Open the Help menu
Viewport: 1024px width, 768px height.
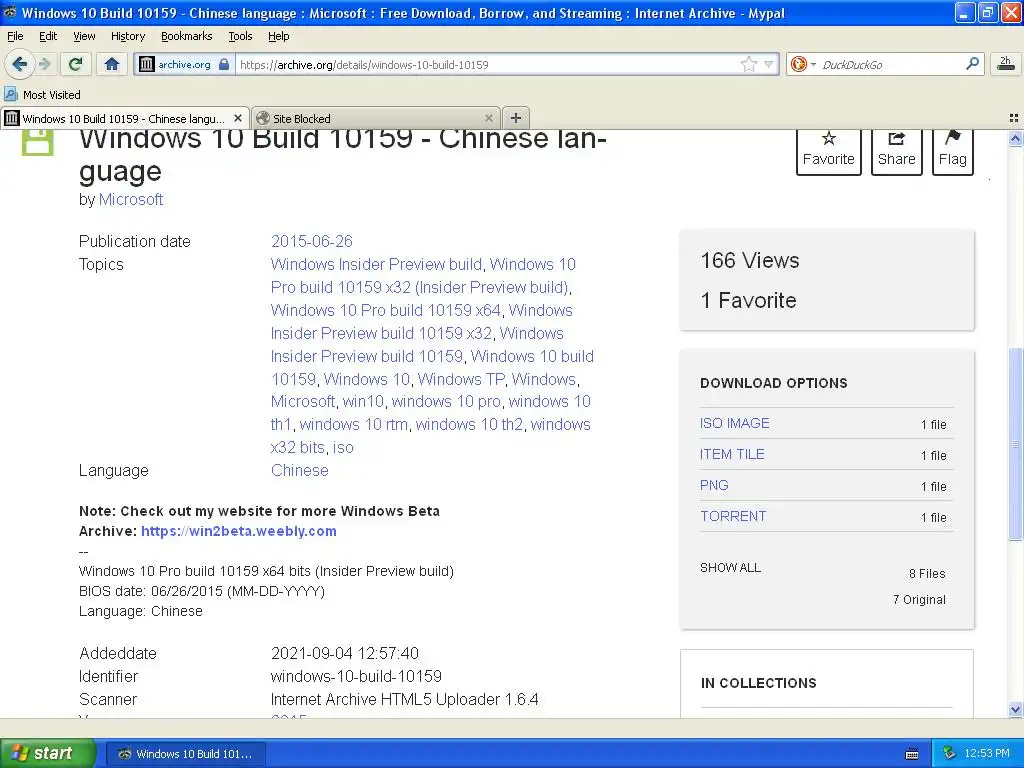(x=278, y=36)
